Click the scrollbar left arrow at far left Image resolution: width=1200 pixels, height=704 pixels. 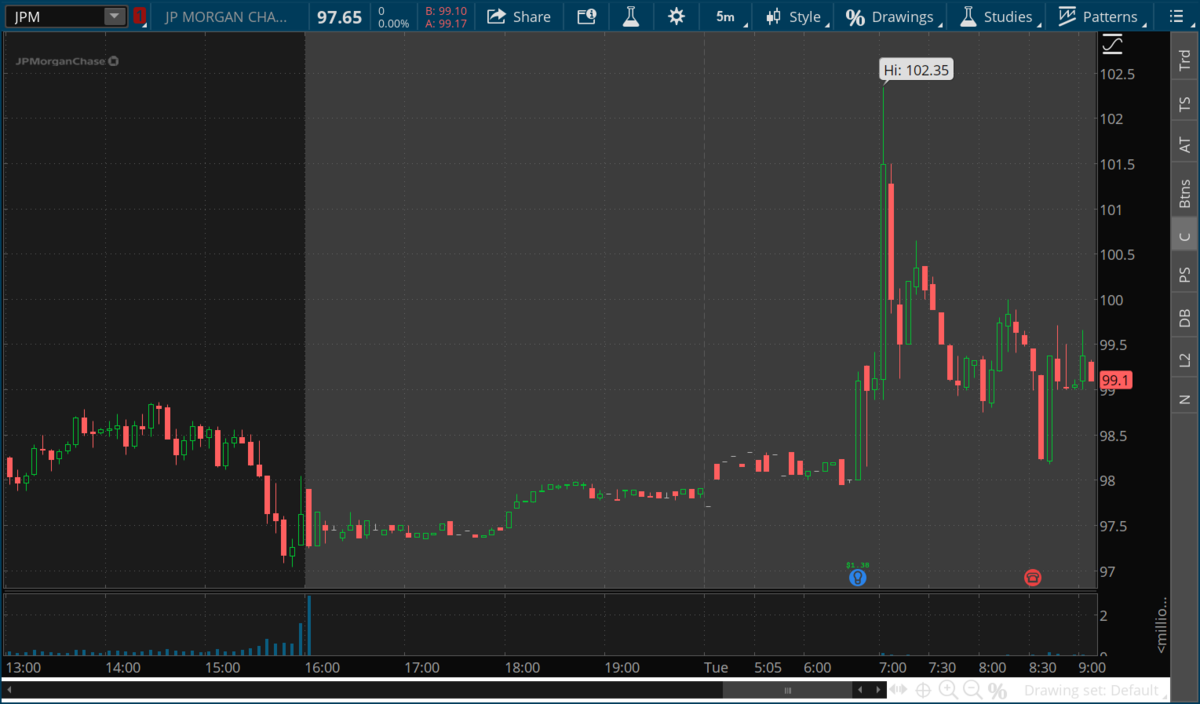(10, 690)
